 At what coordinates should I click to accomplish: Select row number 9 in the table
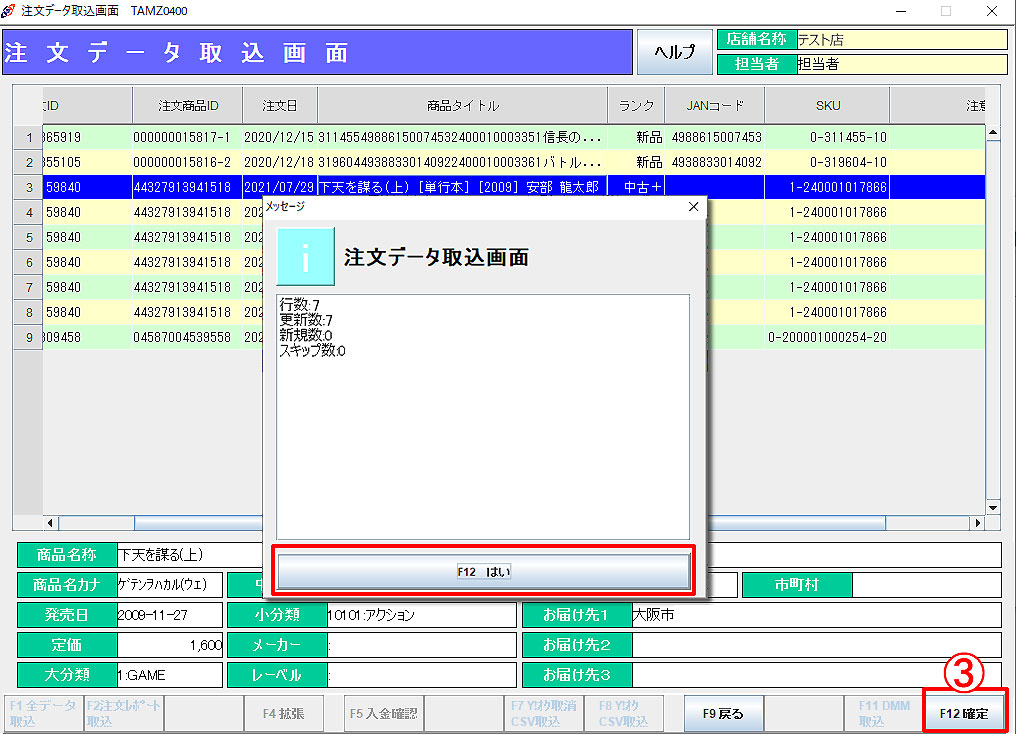click(x=28, y=337)
